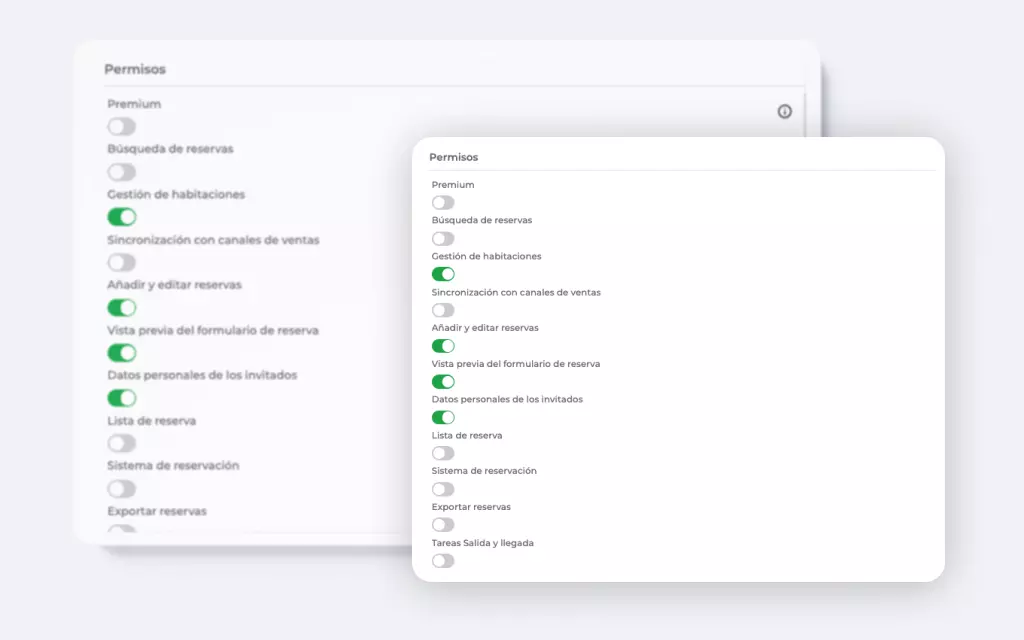Turn on Tareas Salida y llegada toggle
1024x640 pixels.
click(443, 561)
